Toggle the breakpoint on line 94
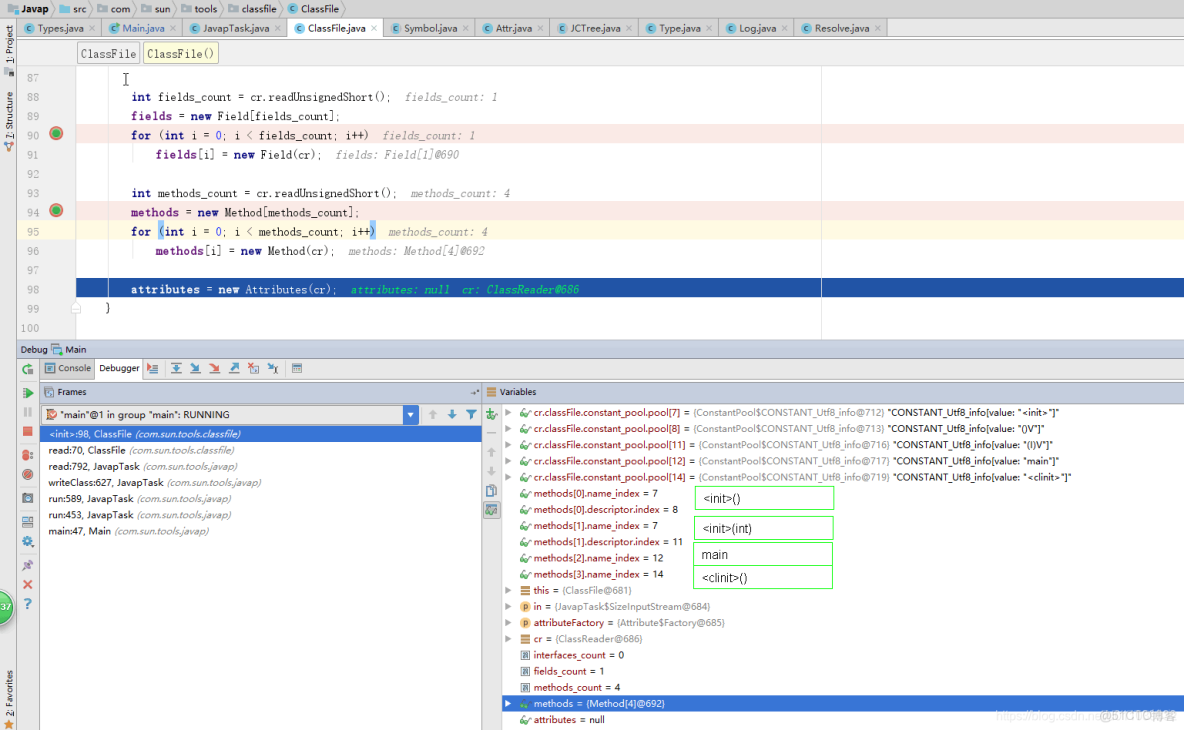 [56, 212]
